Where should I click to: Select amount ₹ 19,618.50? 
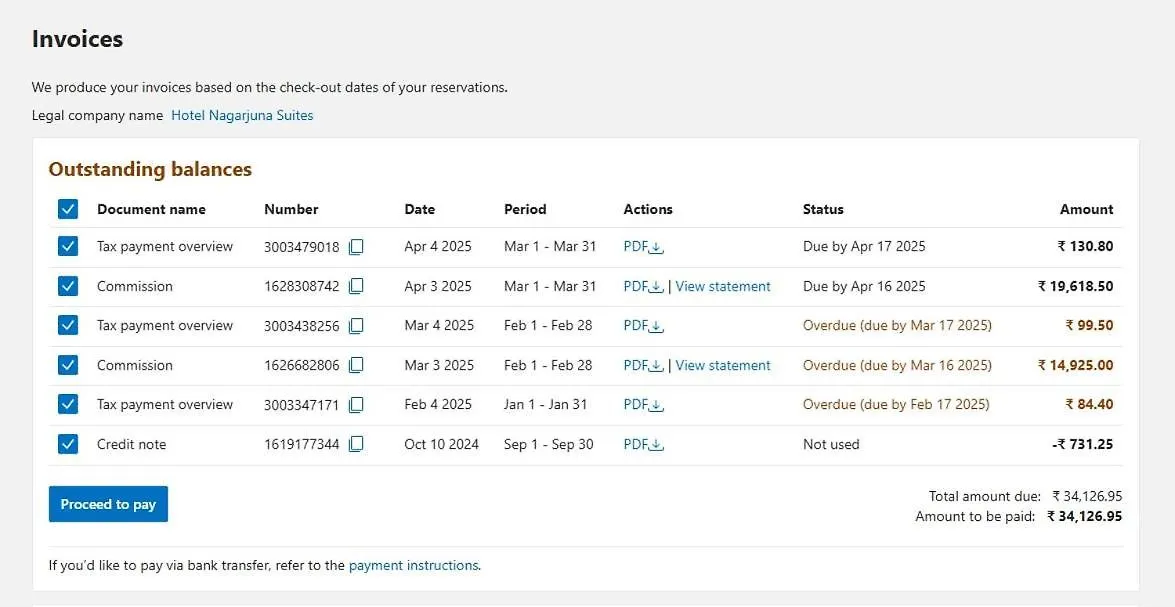pos(1075,286)
